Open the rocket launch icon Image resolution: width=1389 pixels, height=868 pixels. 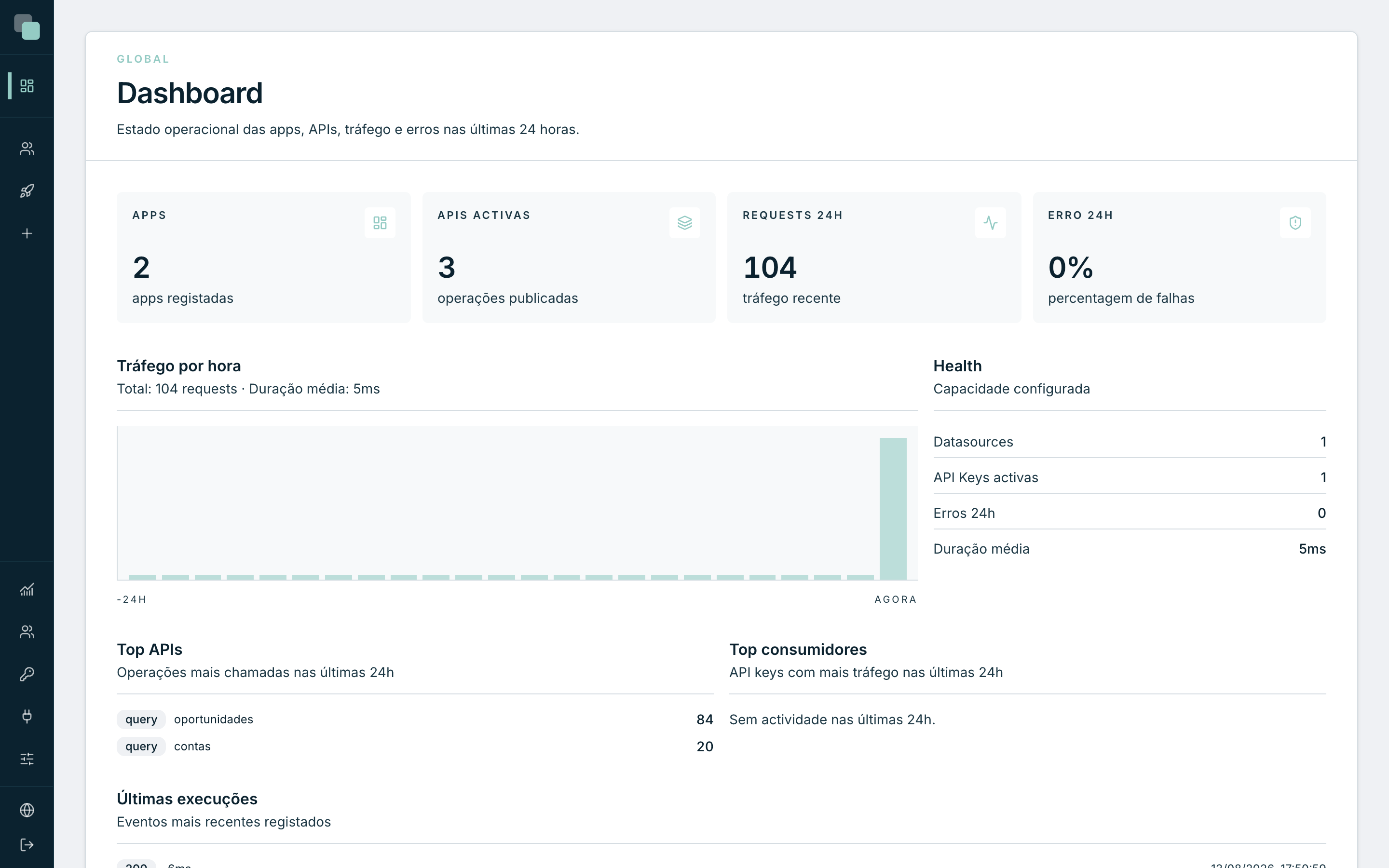click(27, 191)
